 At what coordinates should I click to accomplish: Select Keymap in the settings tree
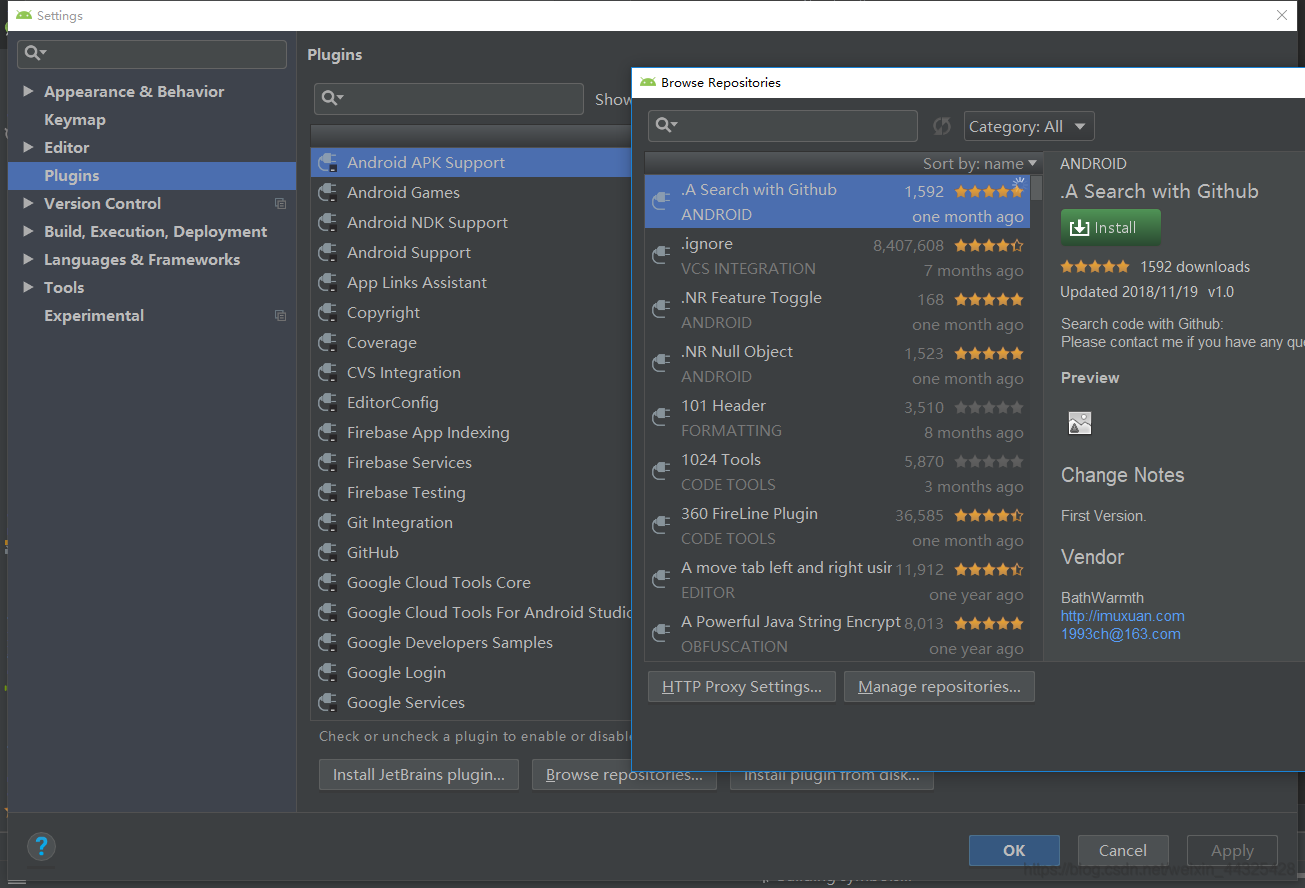(75, 119)
